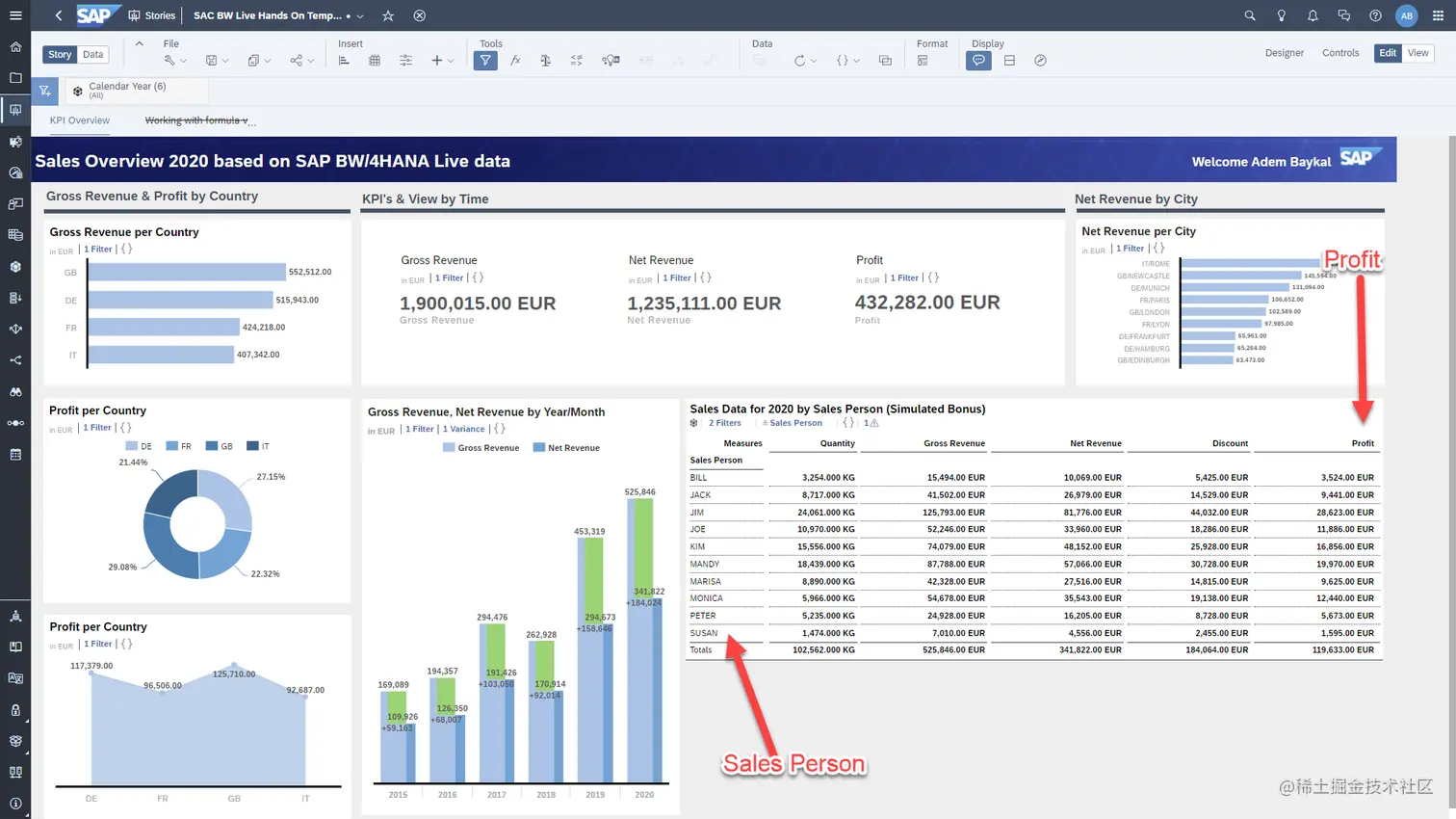Screen dimensions: 1456x819
Task: Open conditional formatting scale tool
Action: (545, 60)
